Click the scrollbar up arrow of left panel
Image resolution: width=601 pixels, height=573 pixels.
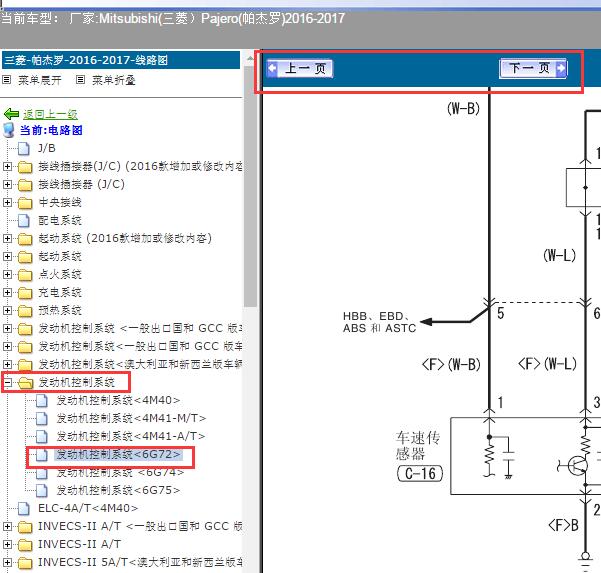[x=250, y=58]
